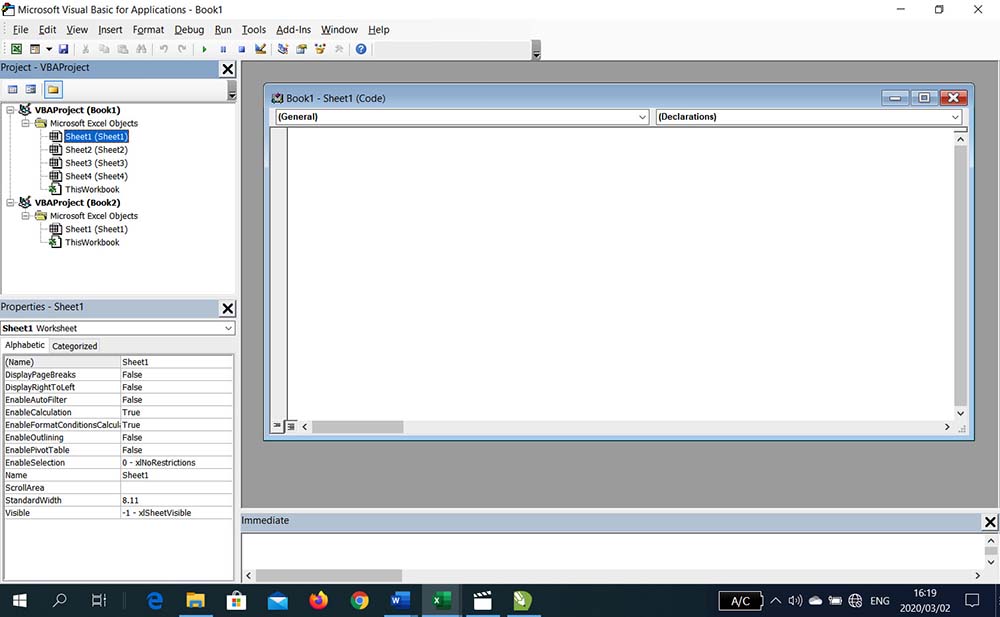Open Properties Window toolbar icon
This screenshot has height=617, width=1000.
[x=301, y=49]
